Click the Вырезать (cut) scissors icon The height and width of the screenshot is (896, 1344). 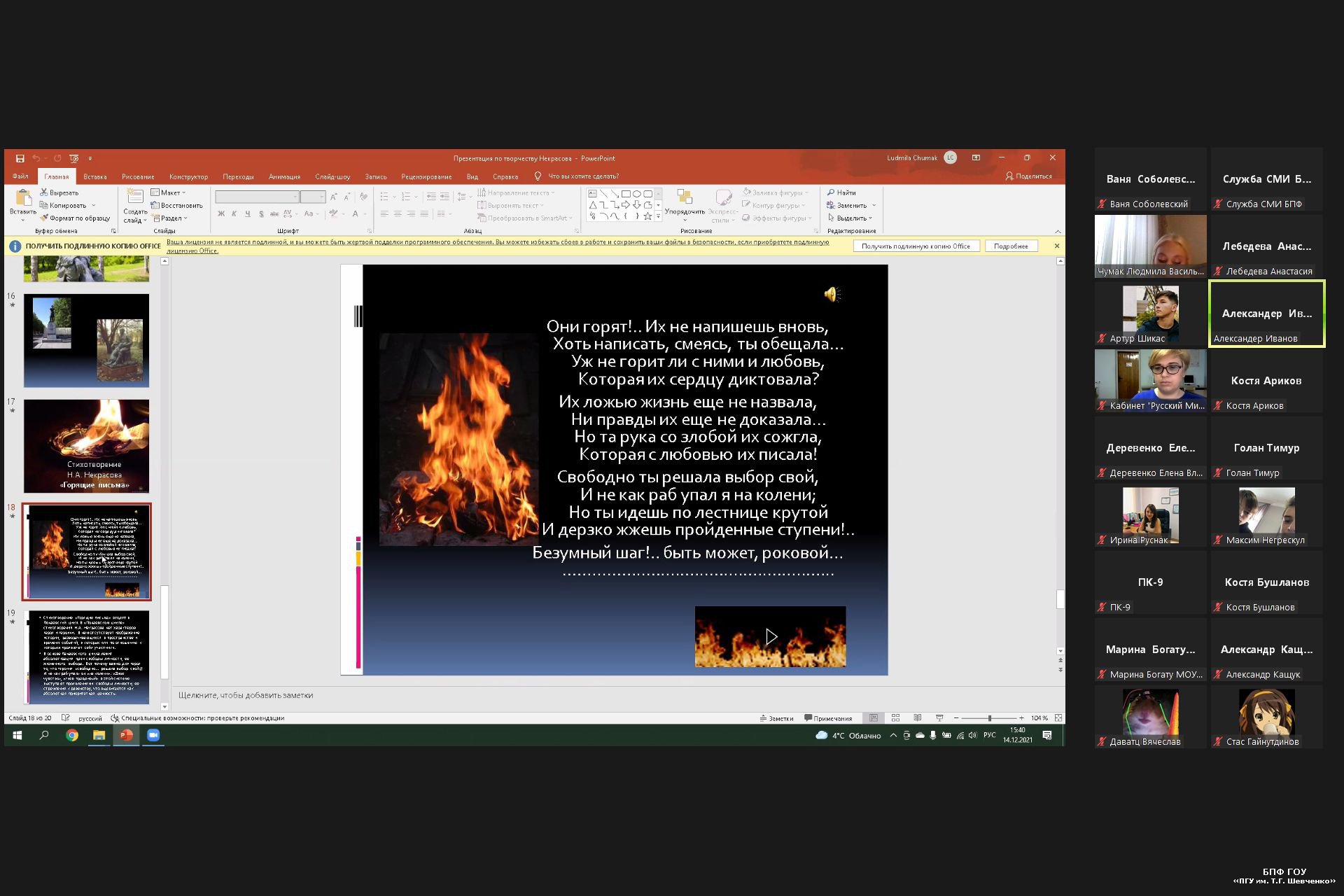(43, 192)
